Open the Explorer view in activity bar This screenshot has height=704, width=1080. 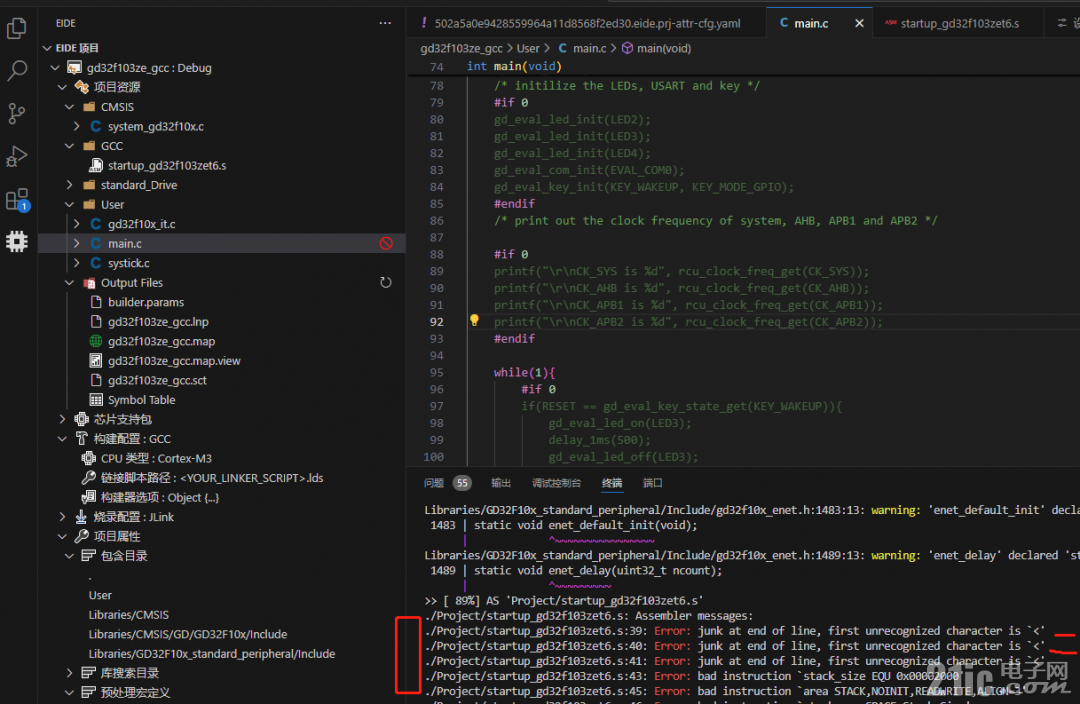point(17,28)
